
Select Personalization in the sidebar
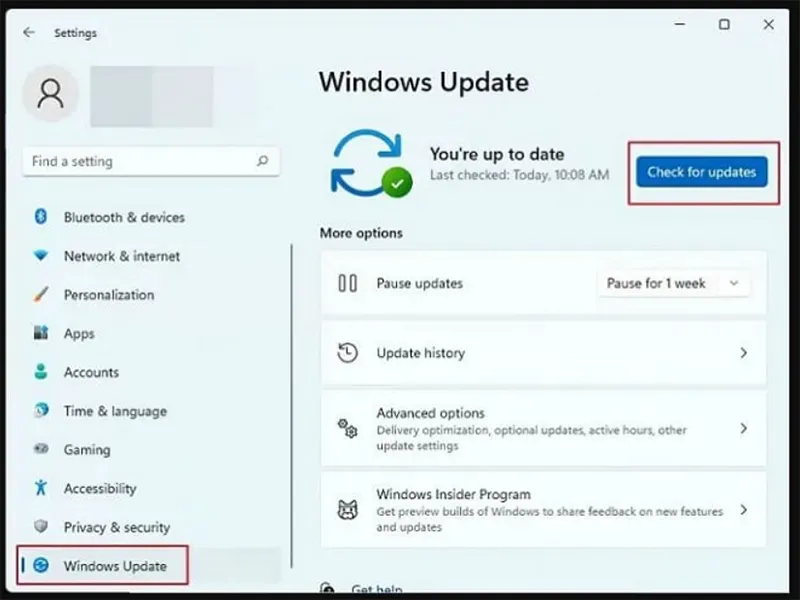109,295
